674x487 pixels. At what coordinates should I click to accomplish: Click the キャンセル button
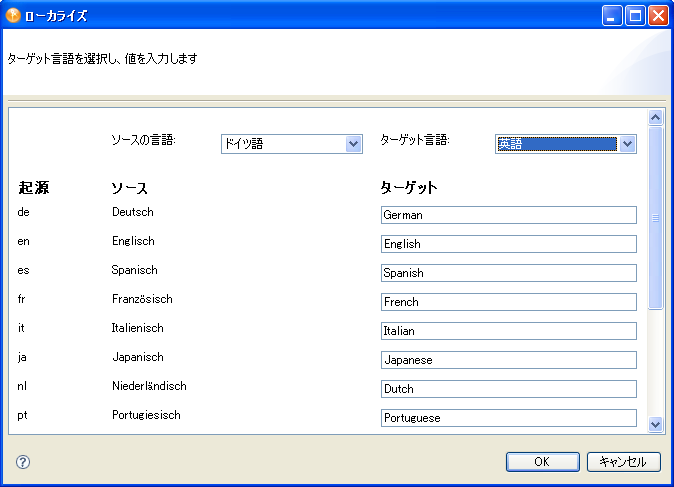[x=623, y=462]
